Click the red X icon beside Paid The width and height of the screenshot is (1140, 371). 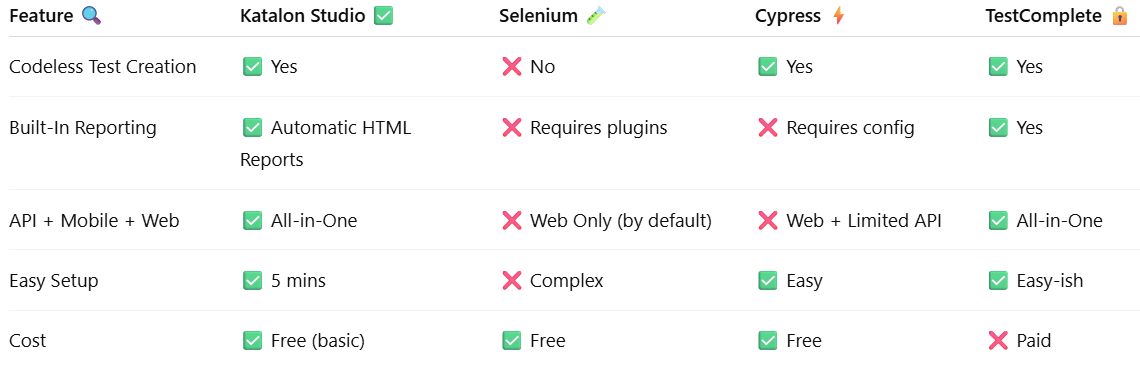tap(998, 340)
